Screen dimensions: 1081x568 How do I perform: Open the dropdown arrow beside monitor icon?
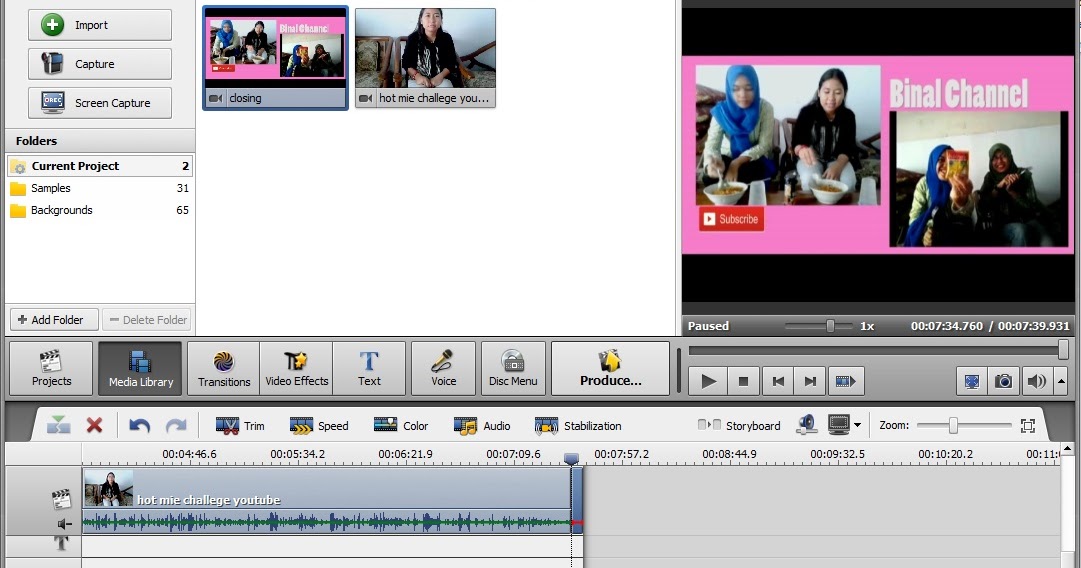pyautogui.click(x=858, y=425)
